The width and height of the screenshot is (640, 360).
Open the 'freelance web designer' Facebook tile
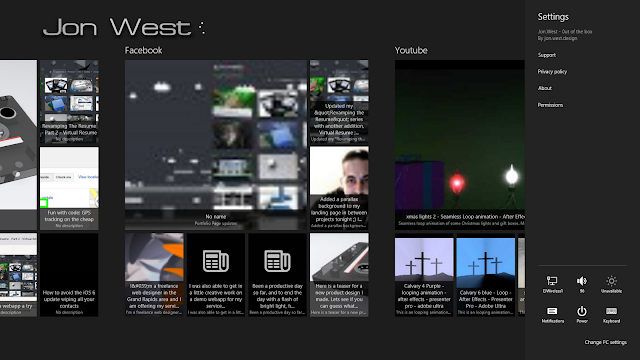154,275
